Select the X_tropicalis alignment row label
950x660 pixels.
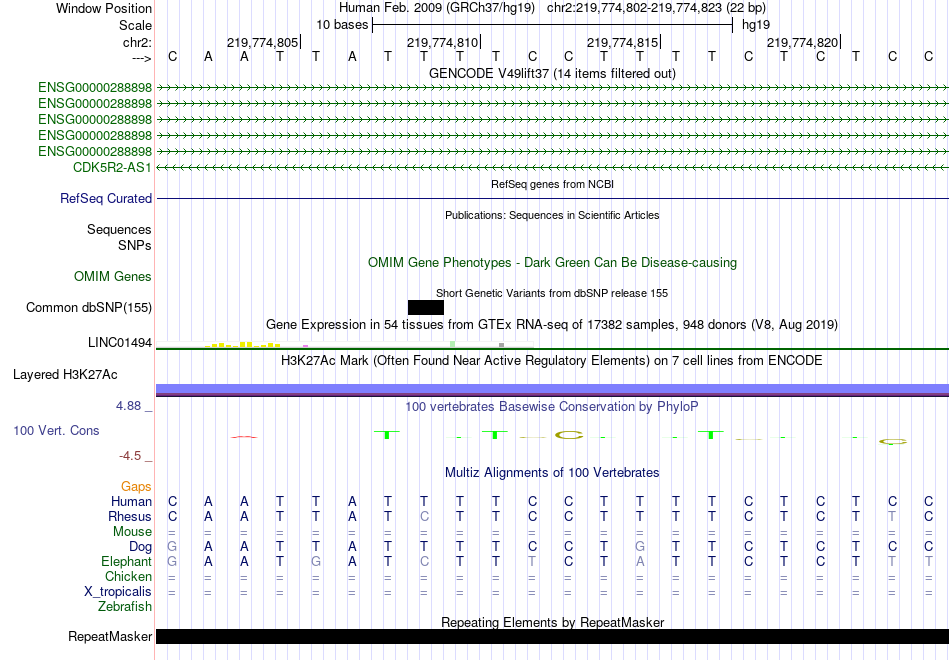pyautogui.click(x=118, y=592)
